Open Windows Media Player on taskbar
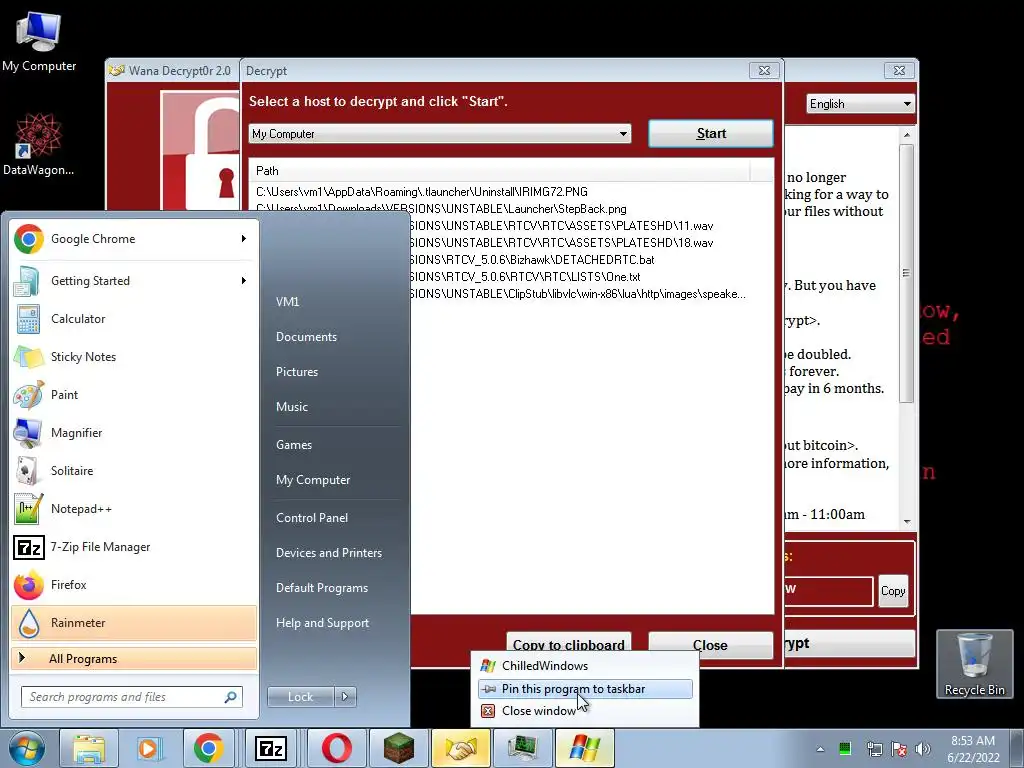The width and height of the screenshot is (1024, 768). coord(150,748)
